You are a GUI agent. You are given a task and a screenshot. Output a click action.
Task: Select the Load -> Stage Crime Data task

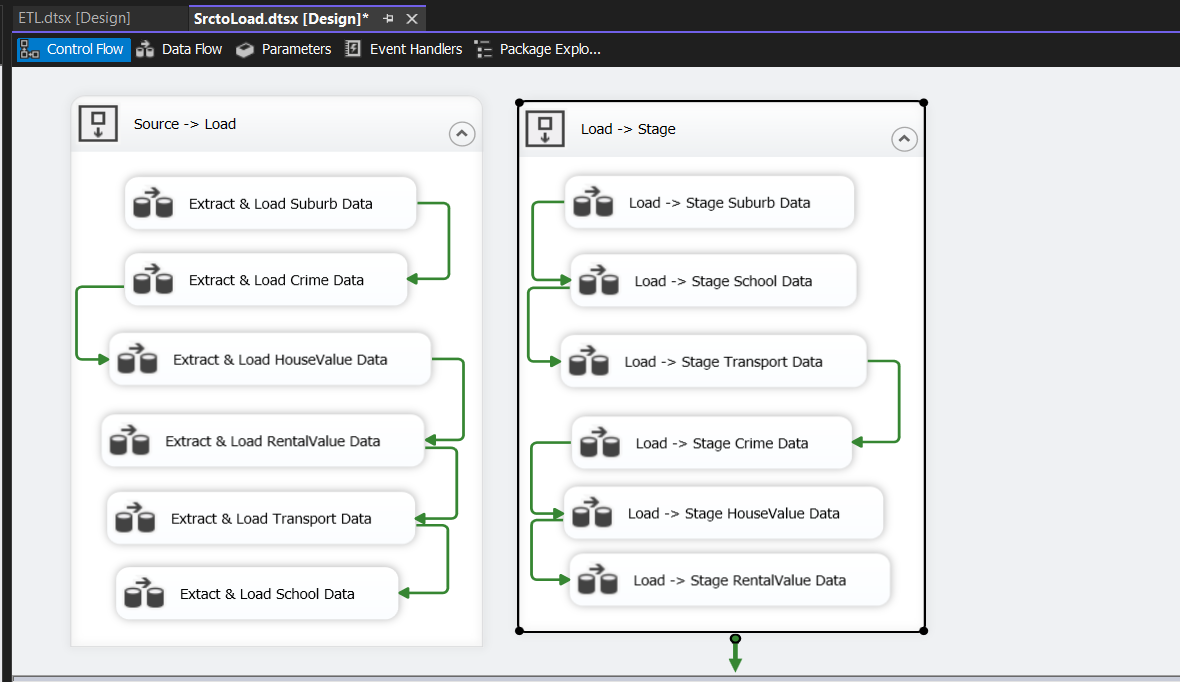(721, 443)
